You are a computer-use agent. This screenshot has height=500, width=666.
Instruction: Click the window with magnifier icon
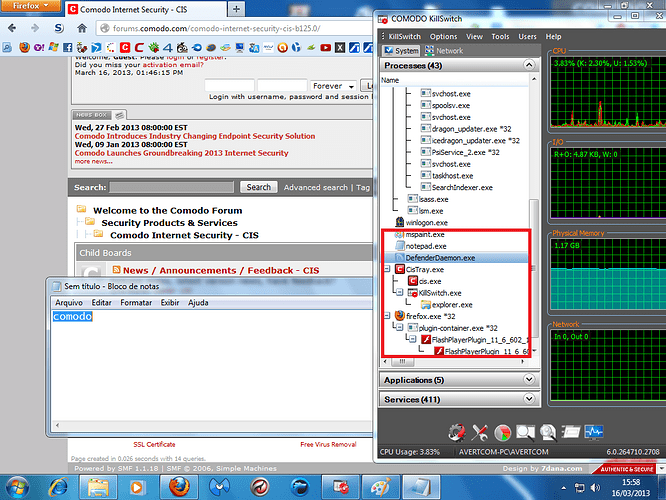525,432
